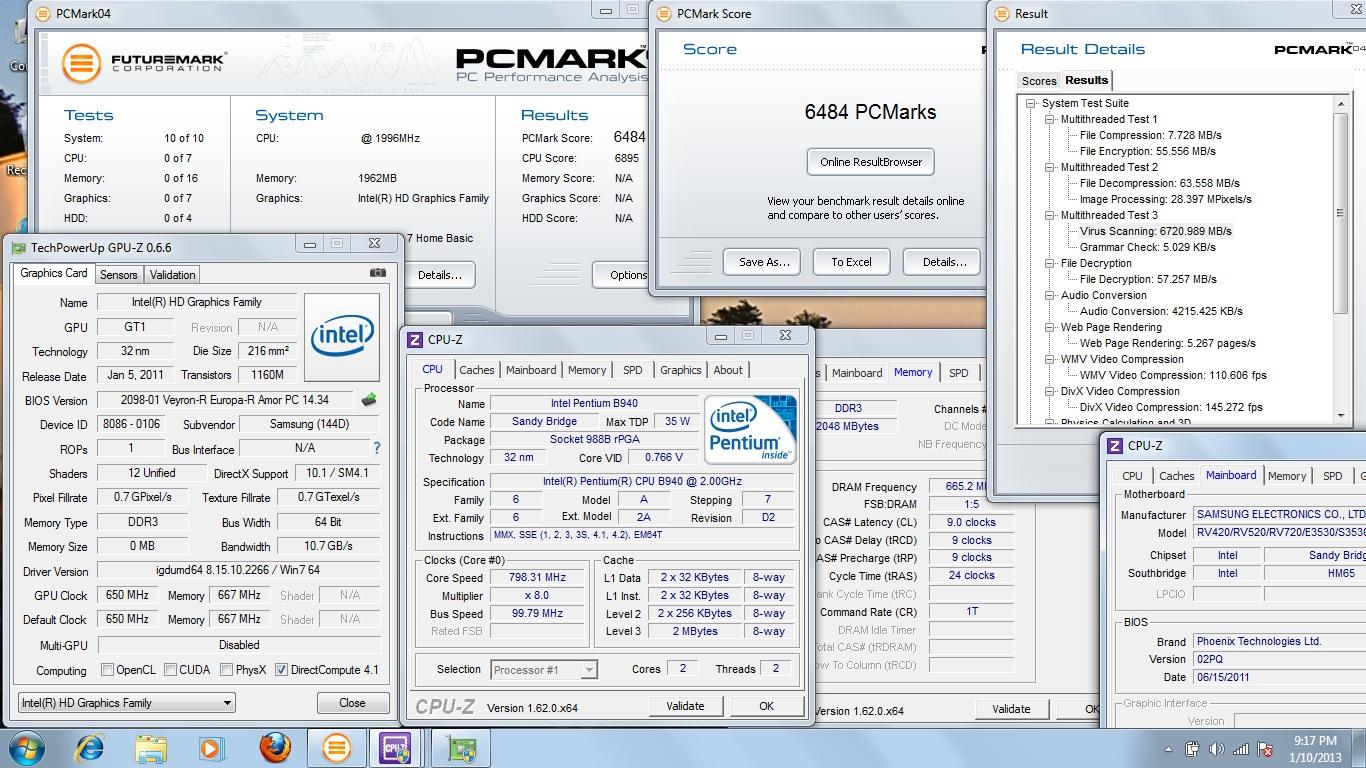Launch Internet Explorer from the taskbar
1366x768 pixels.
click(x=89, y=748)
